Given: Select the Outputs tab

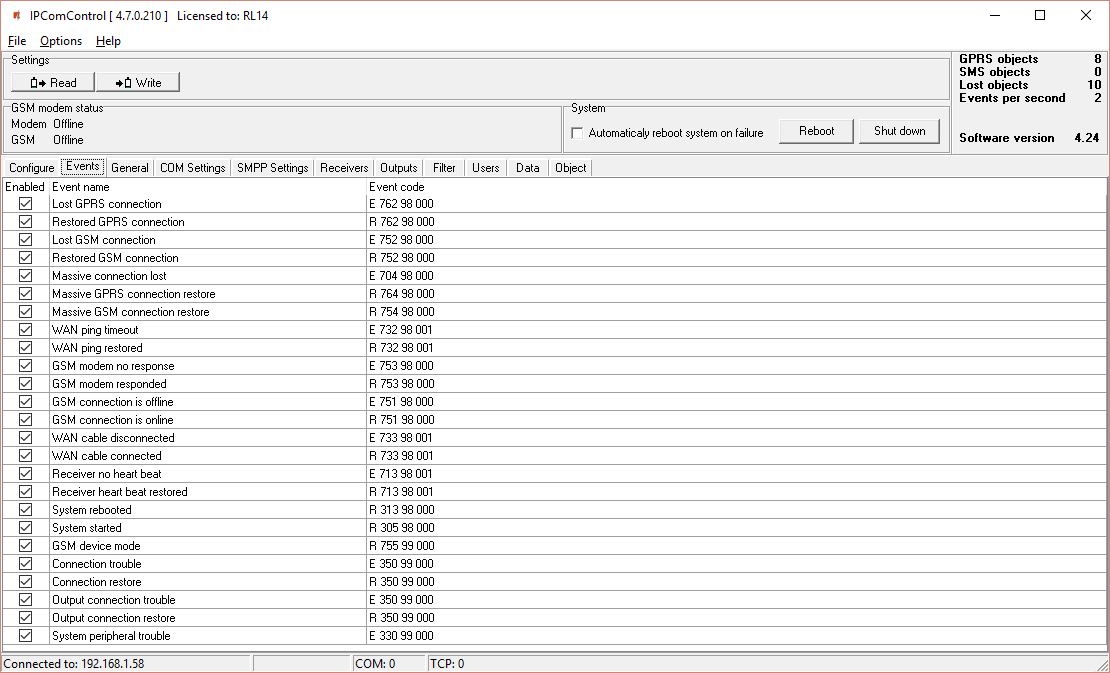Looking at the screenshot, I should coord(399,168).
